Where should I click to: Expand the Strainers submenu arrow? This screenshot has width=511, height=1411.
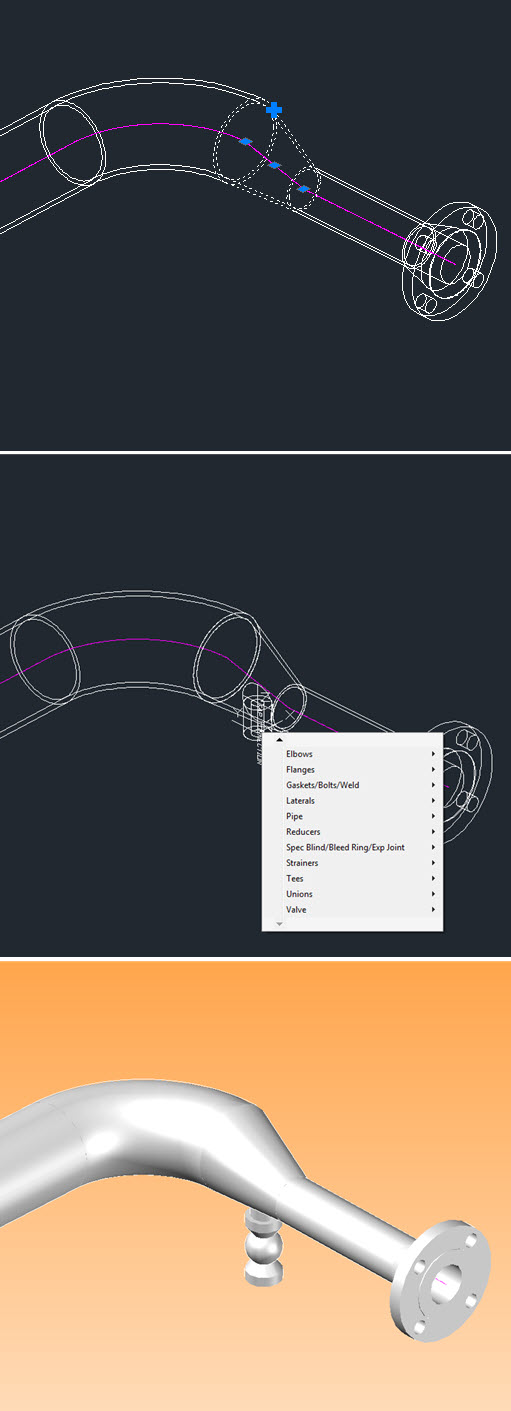[433, 863]
